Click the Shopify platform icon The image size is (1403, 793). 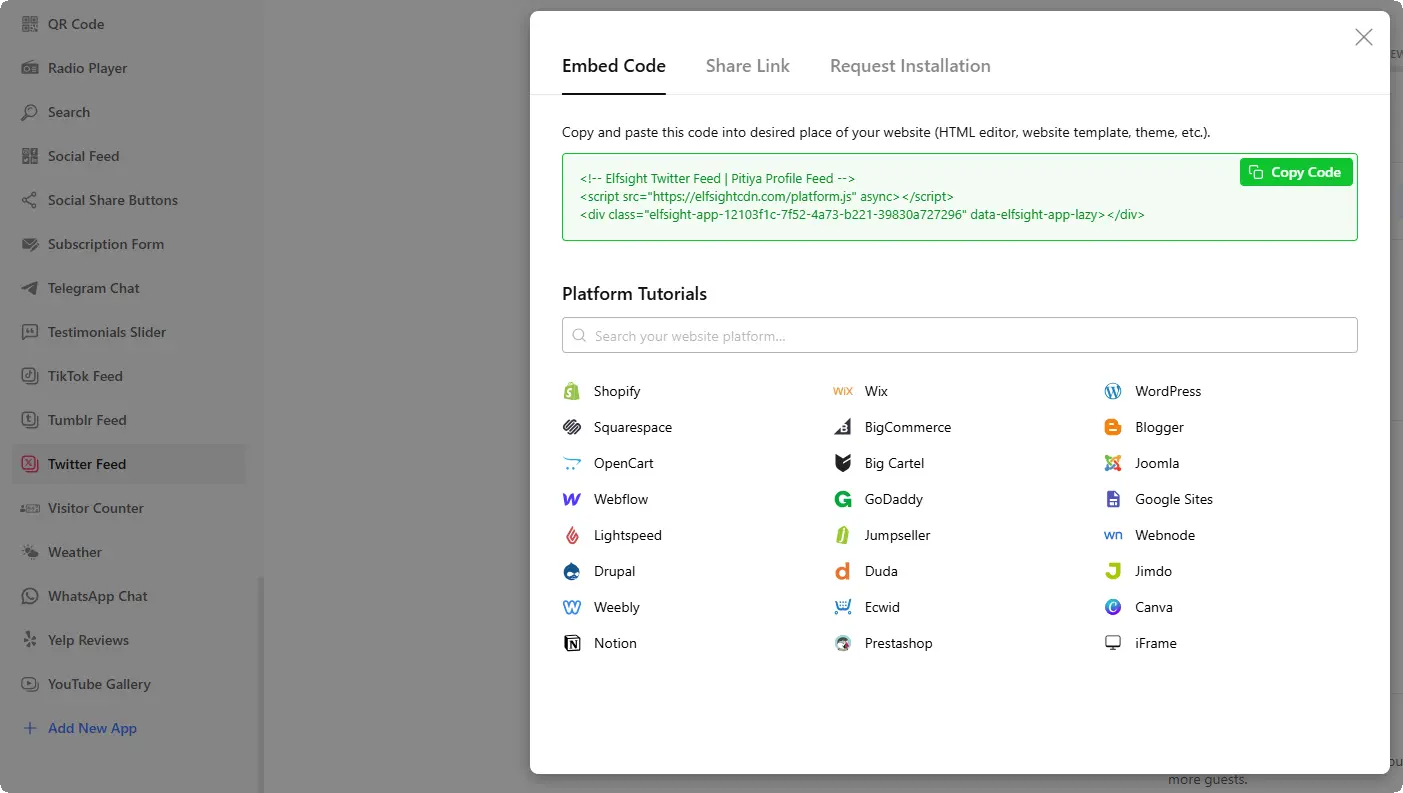572,391
